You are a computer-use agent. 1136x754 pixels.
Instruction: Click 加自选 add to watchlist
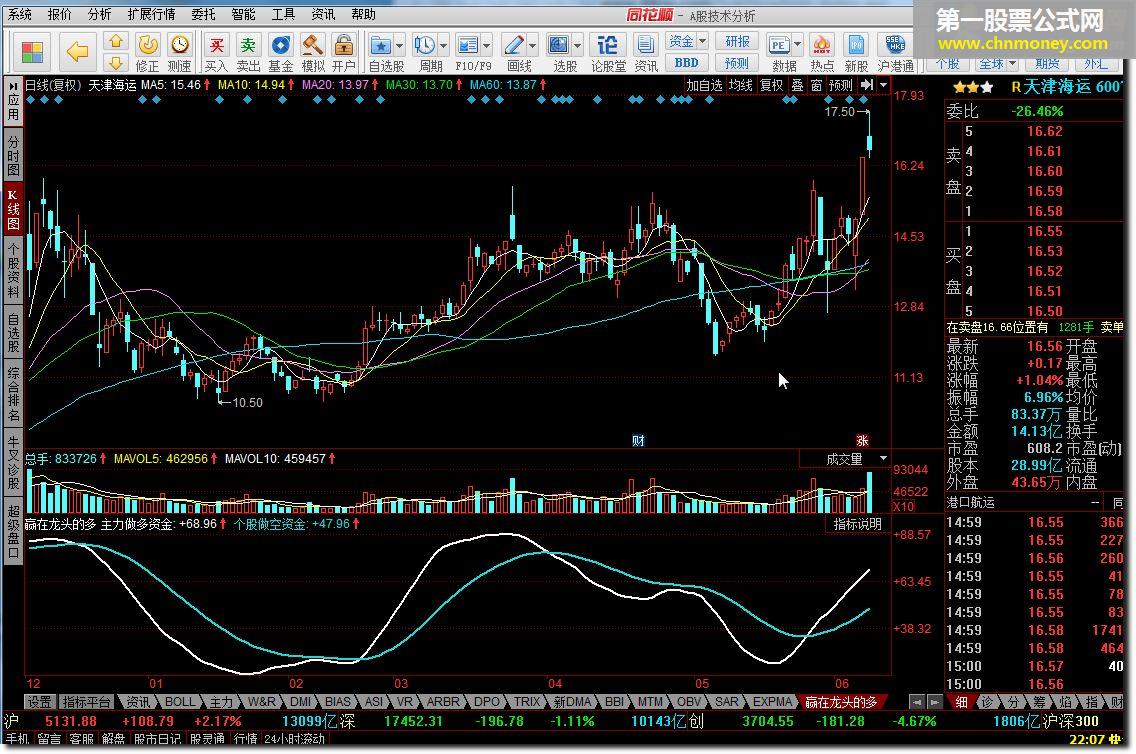(704, 85)
